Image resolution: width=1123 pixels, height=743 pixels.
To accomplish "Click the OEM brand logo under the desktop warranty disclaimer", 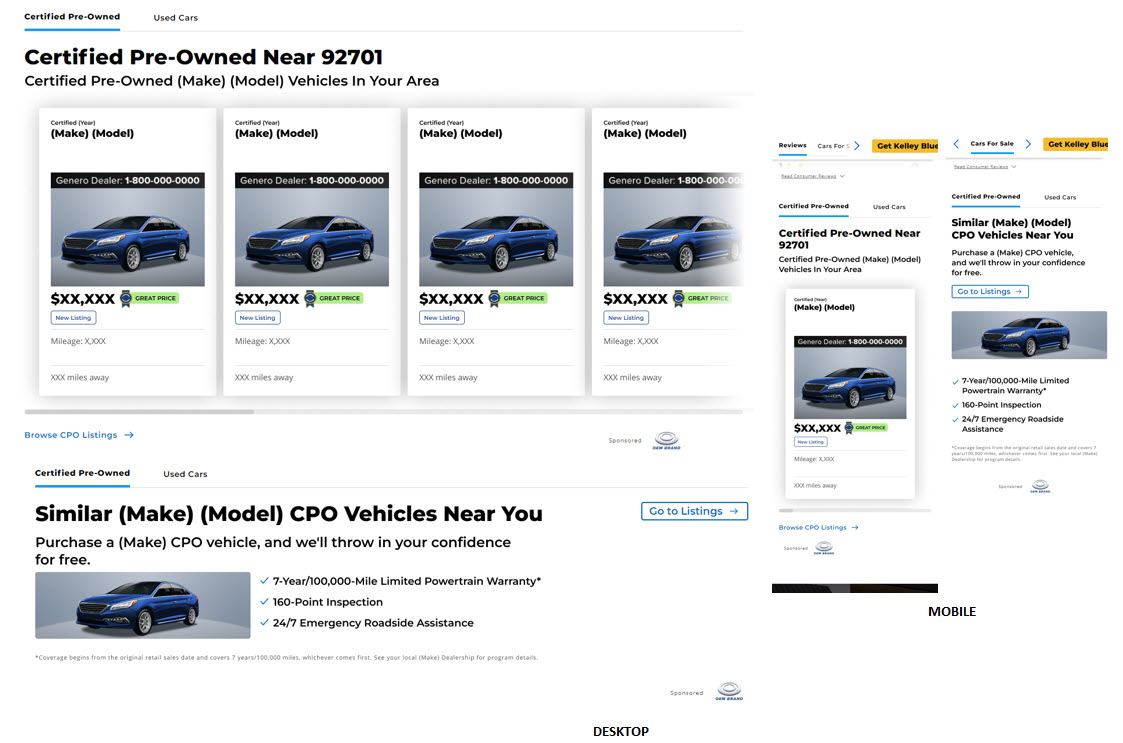I will tap(729, 692).
